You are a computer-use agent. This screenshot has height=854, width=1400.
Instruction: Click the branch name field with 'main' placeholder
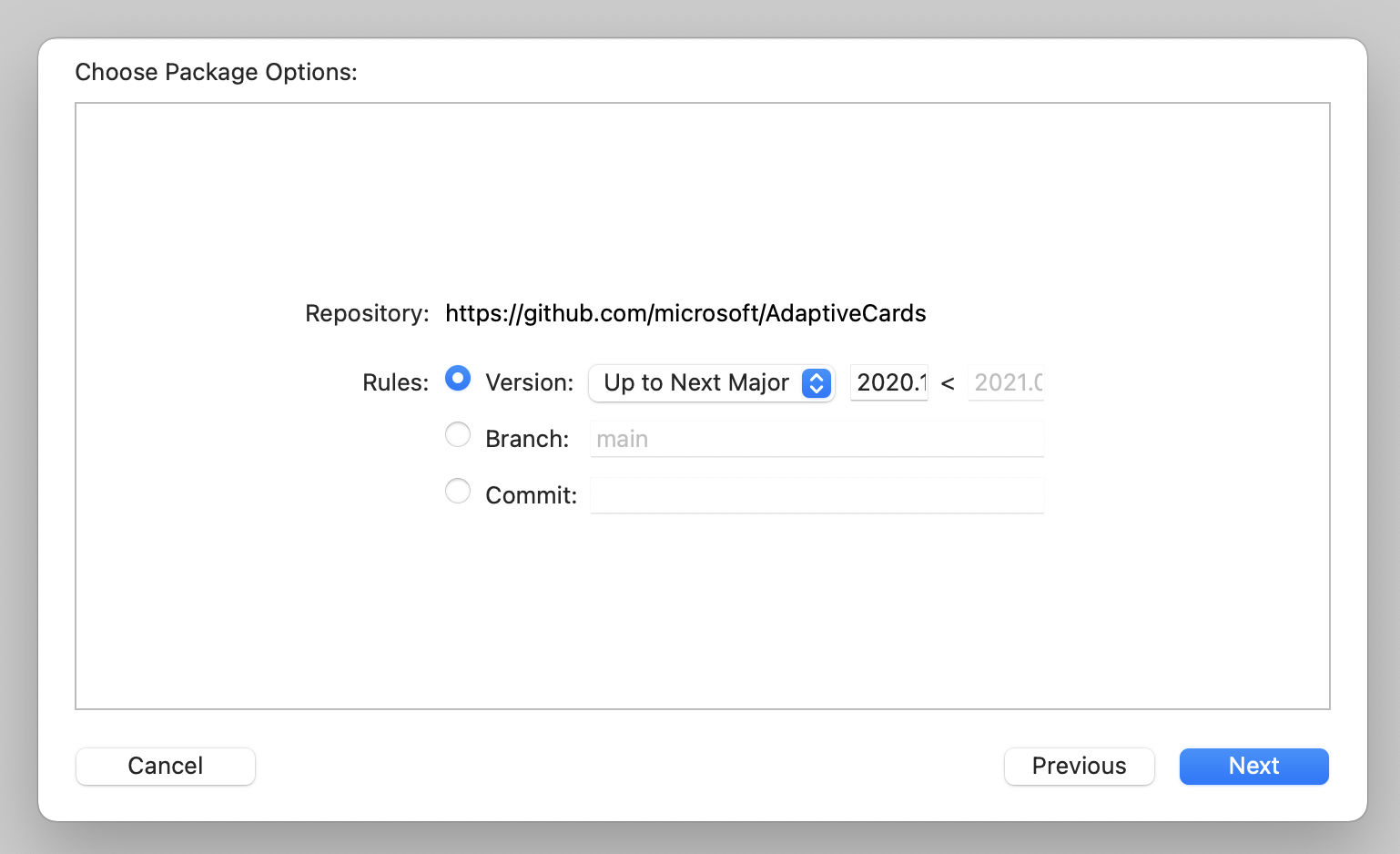point(817,438)
